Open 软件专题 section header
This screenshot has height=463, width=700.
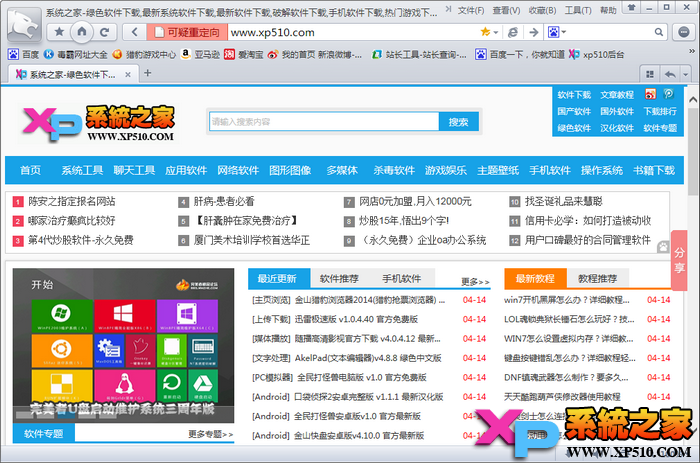click(x=43, y=434)
